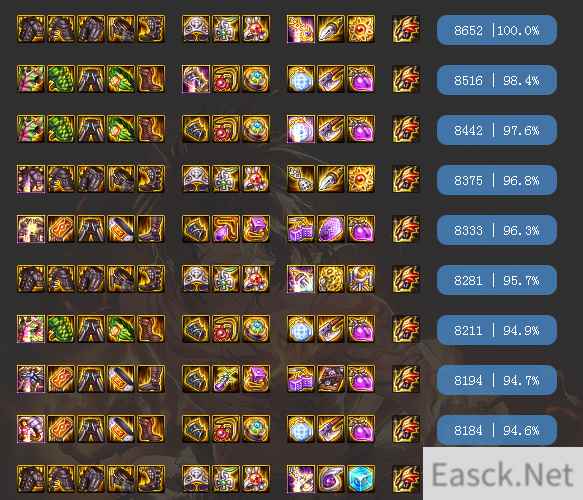Viewport: 583px width, 500px height.
Task: Choose the 8375 | 96.8% result
Action: [x=496, y=180]
